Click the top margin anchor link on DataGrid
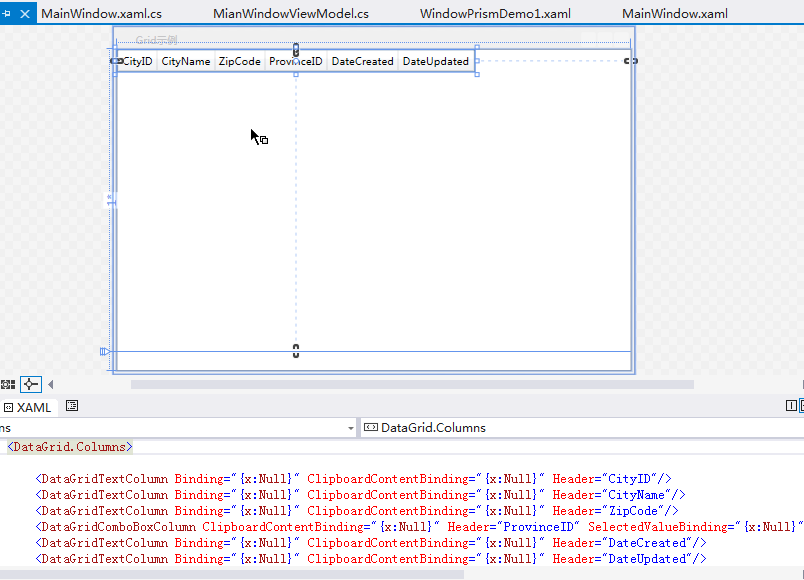804x580 pixels. click(296, 49)
